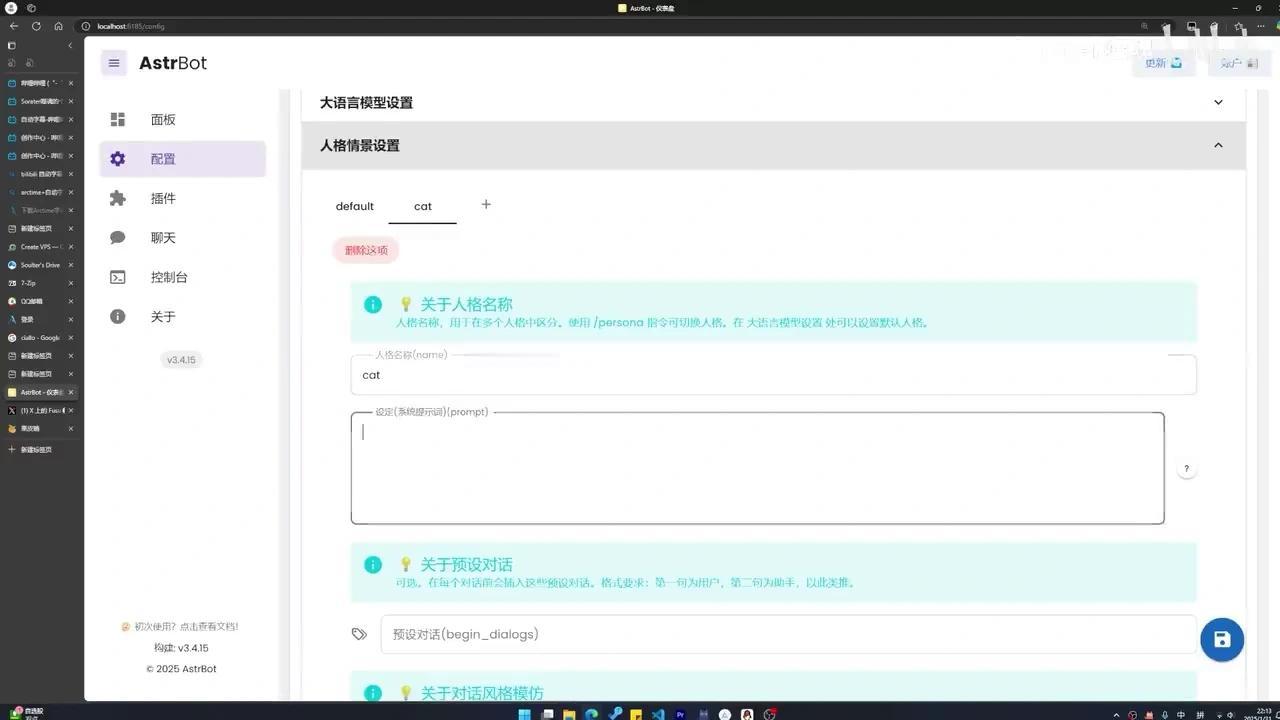Click the 聊天 speech bubble icon
Image resolution: width=1280 pixels, height=720 pixels.
(x=118, y=237)
